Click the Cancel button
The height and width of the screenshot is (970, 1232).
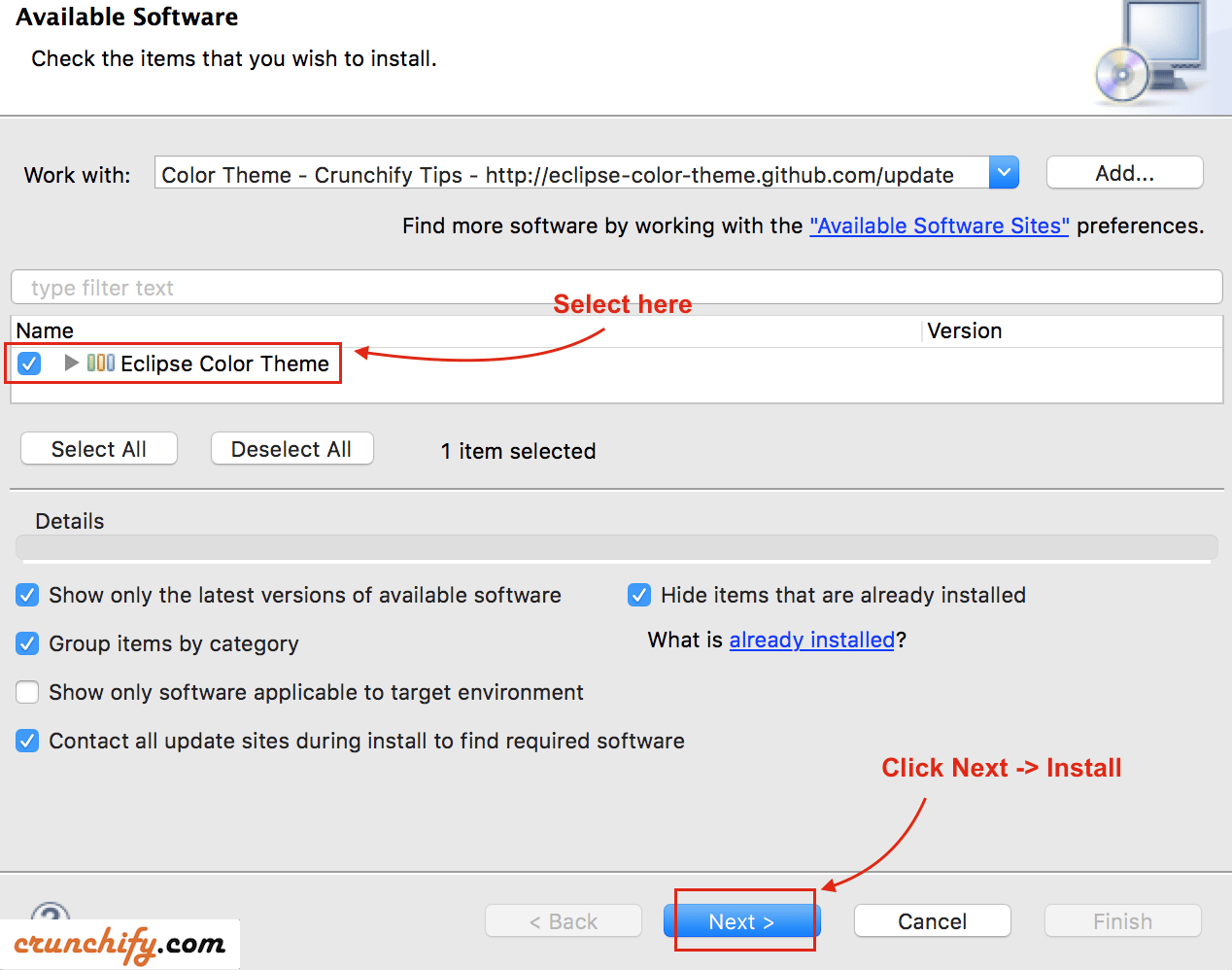pyautogui.click(x=932, y=921)
